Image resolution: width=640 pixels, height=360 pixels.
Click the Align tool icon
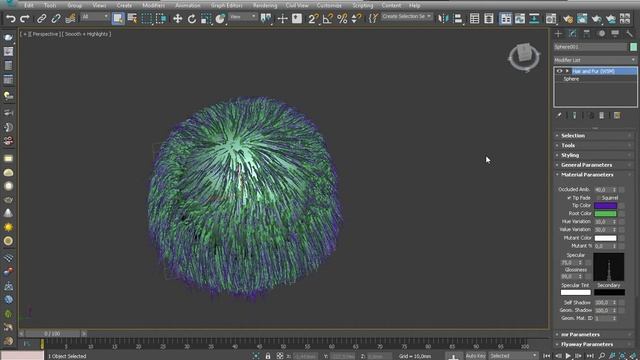[x=458, y=19]
